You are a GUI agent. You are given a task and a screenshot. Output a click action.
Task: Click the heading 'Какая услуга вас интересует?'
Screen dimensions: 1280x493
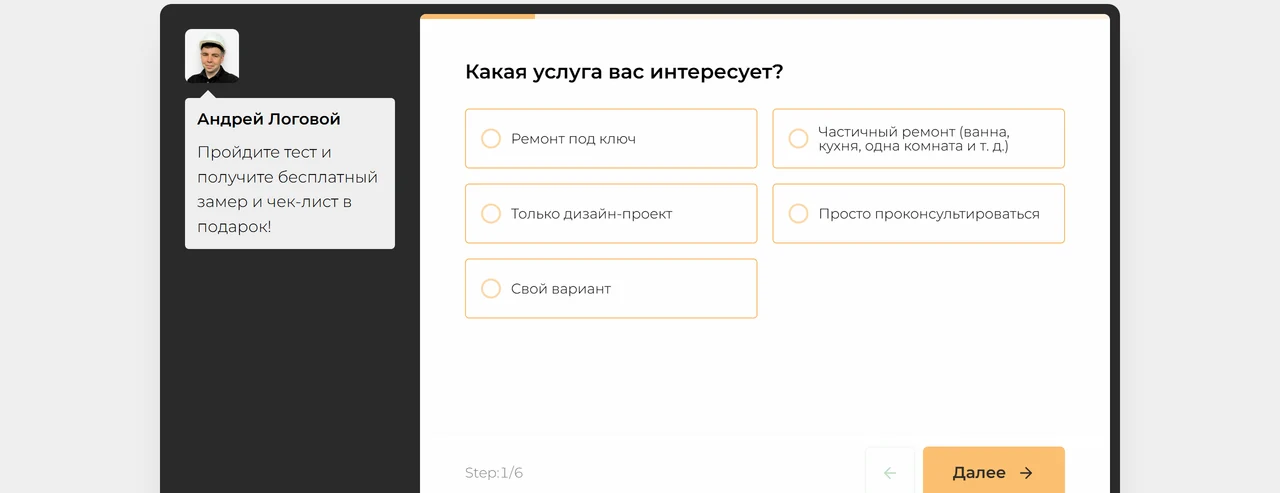624,72
